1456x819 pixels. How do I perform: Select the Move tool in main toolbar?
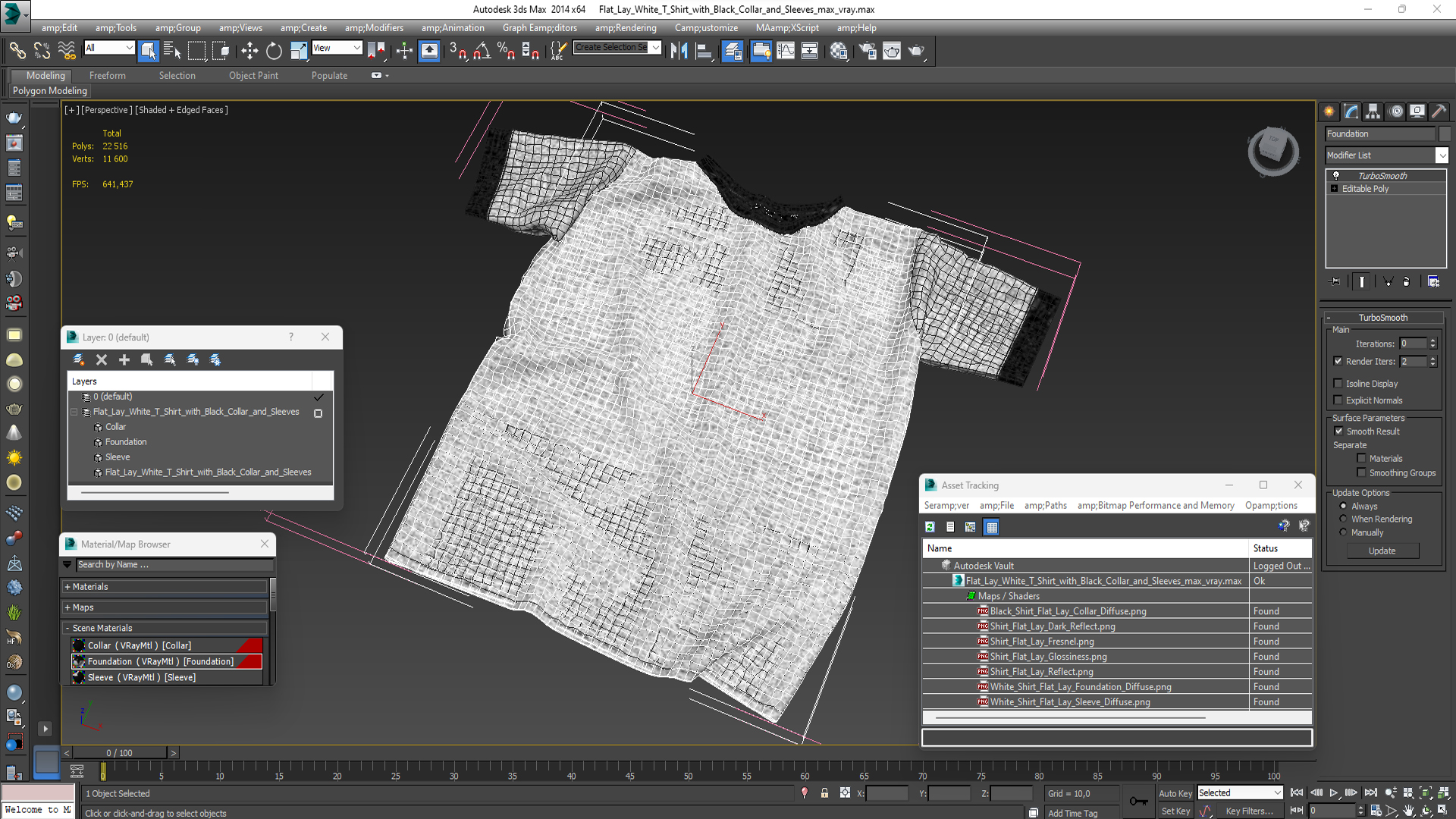pyautogui.click(x=249, y=51)
